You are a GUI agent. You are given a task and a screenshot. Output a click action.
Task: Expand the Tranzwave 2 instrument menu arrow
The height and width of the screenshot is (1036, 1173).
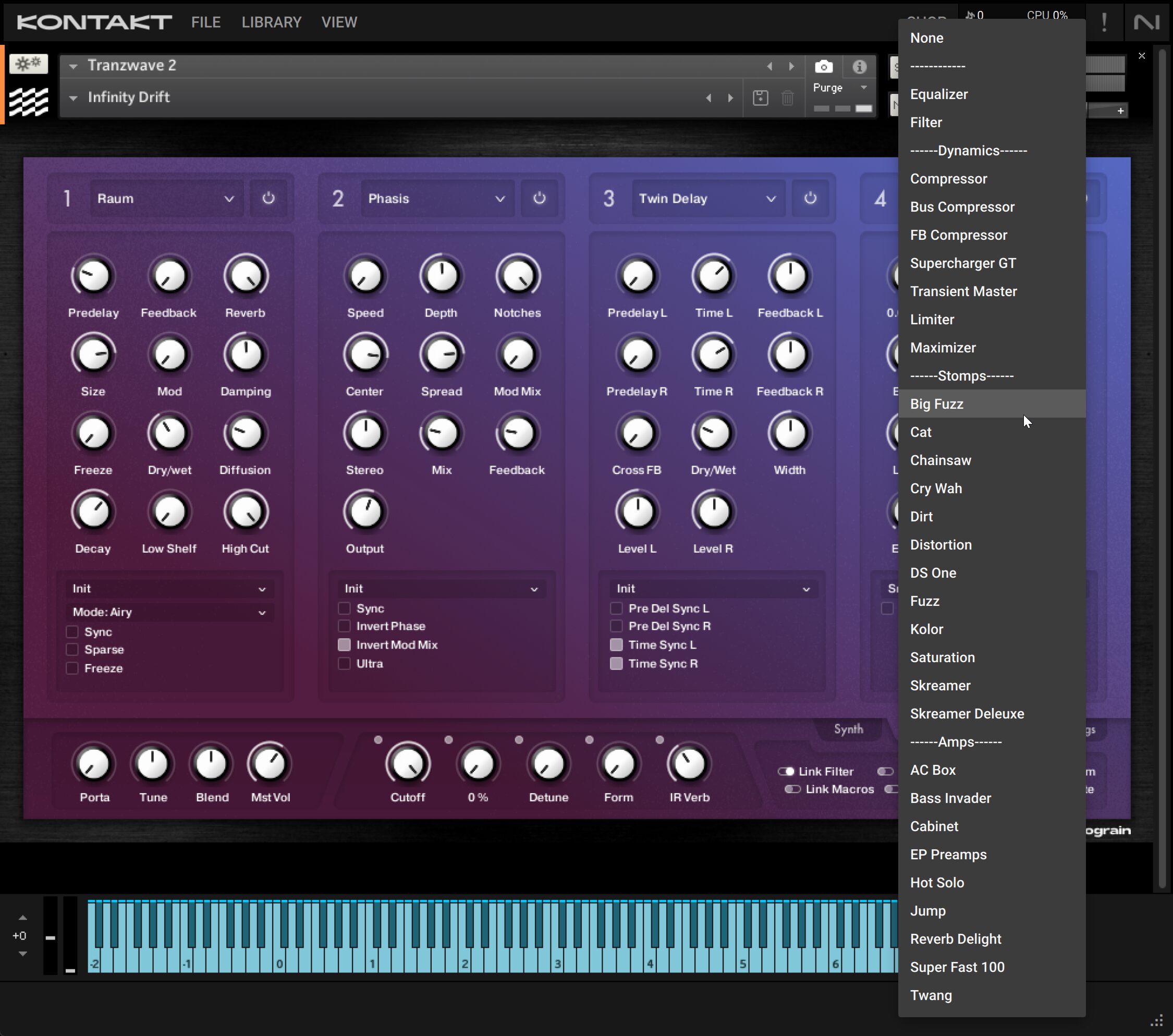pyautogui.click(x=73, y=67)
